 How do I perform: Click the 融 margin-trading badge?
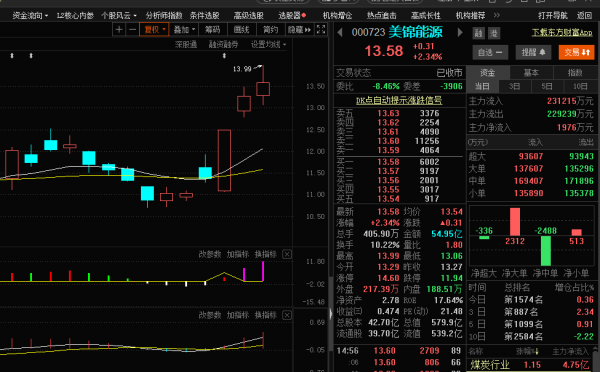pos(479,33)
